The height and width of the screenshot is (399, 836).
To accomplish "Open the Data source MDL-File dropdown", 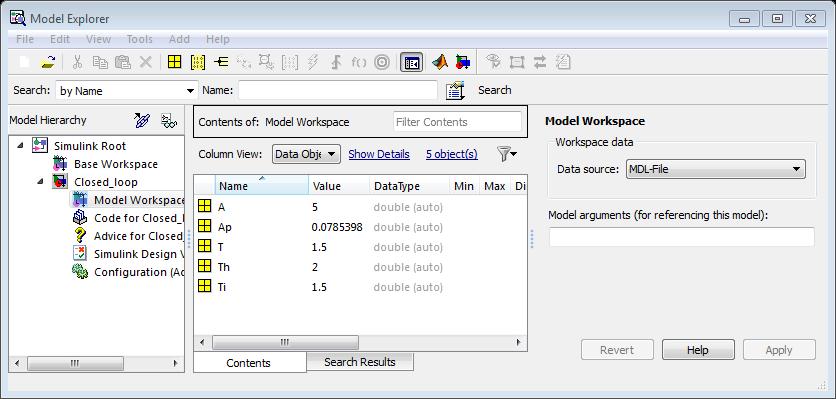I will (x=716, y=169).
